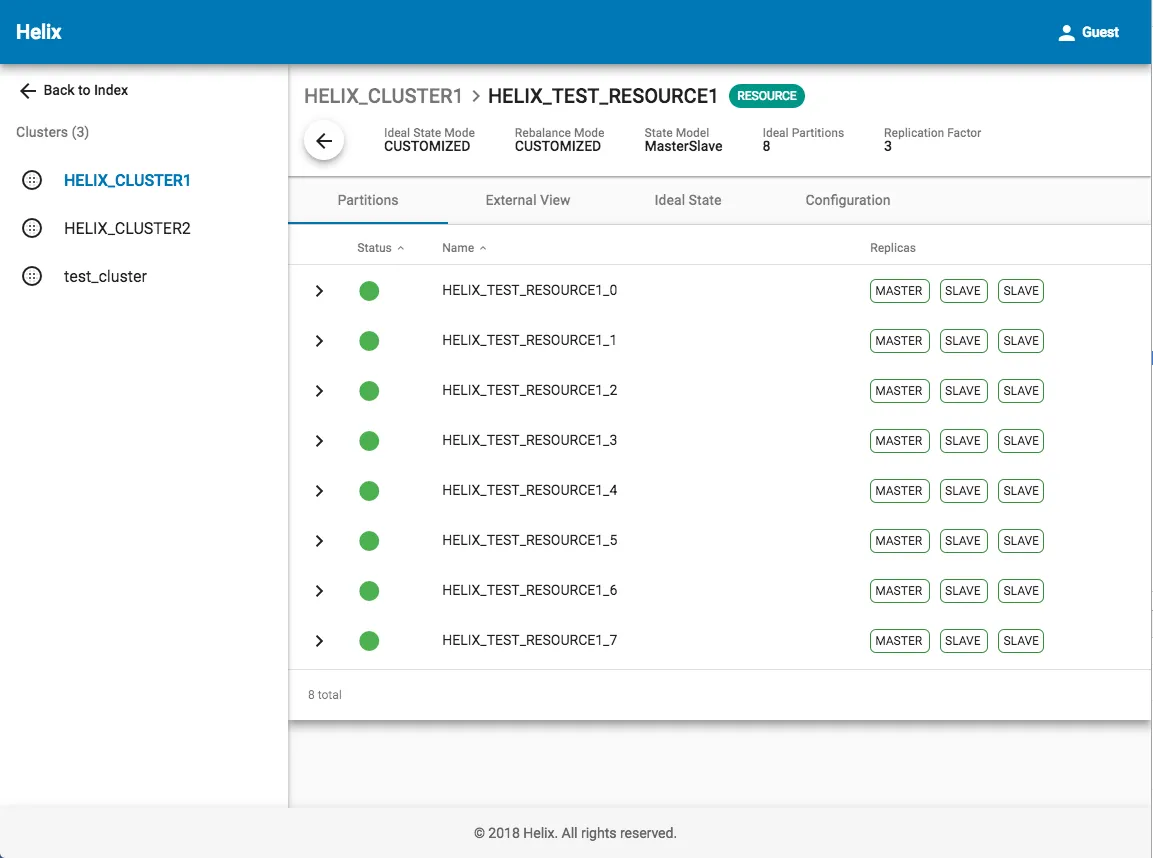Click the Back to Index arrow

tap(28, 90)
